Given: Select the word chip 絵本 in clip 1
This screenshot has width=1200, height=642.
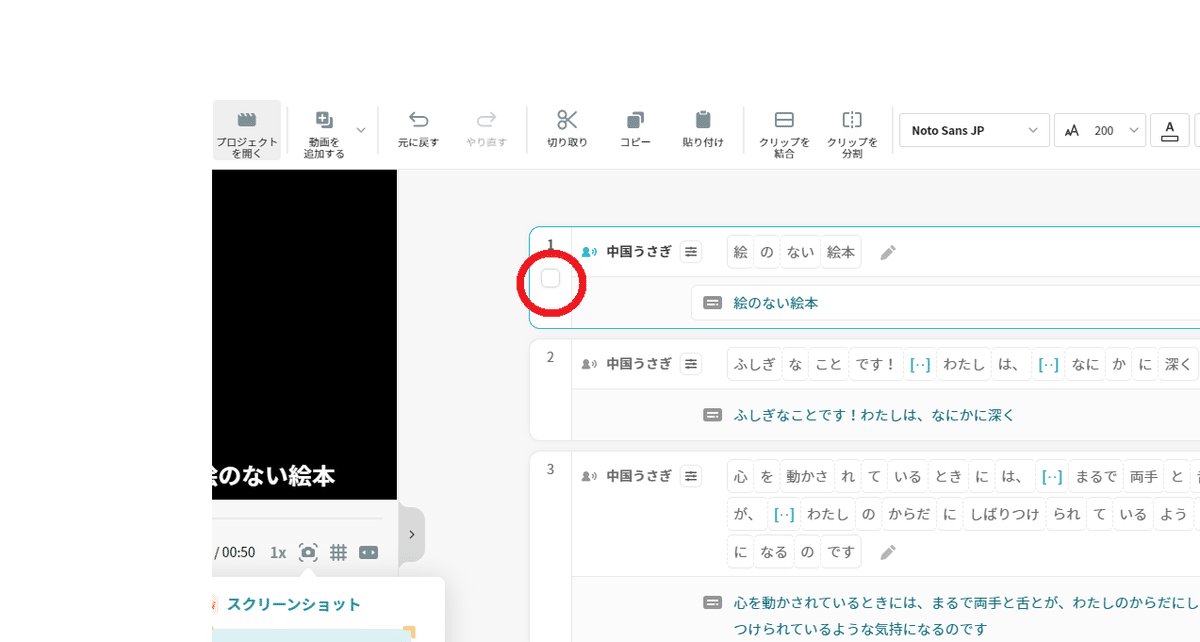Looking at the screenshot, I should click(x=841, y=252).
